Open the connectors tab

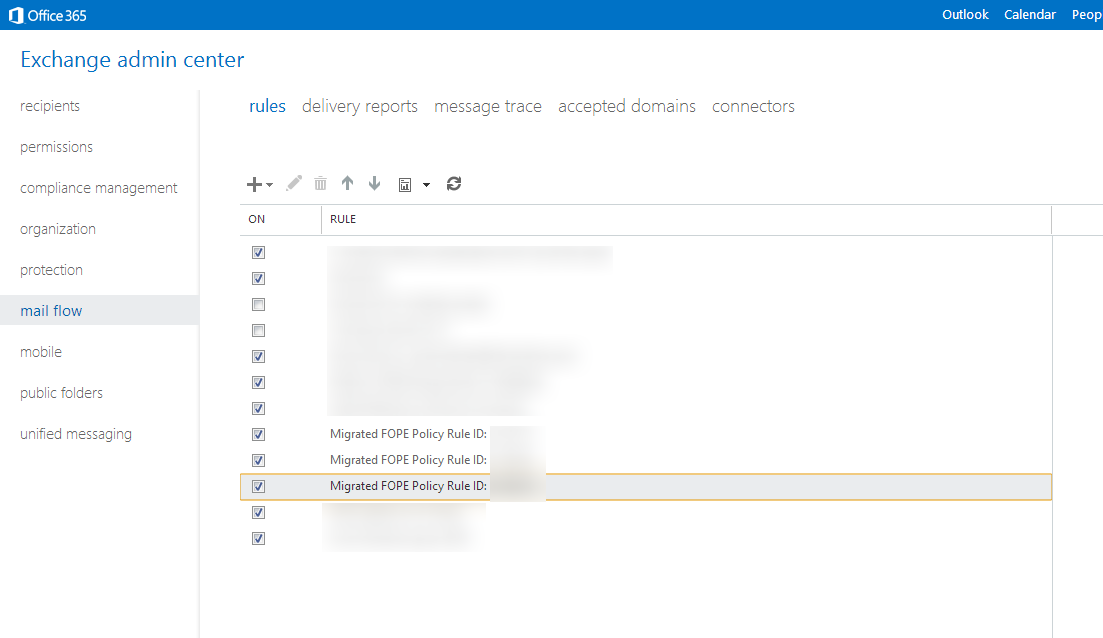753,106
